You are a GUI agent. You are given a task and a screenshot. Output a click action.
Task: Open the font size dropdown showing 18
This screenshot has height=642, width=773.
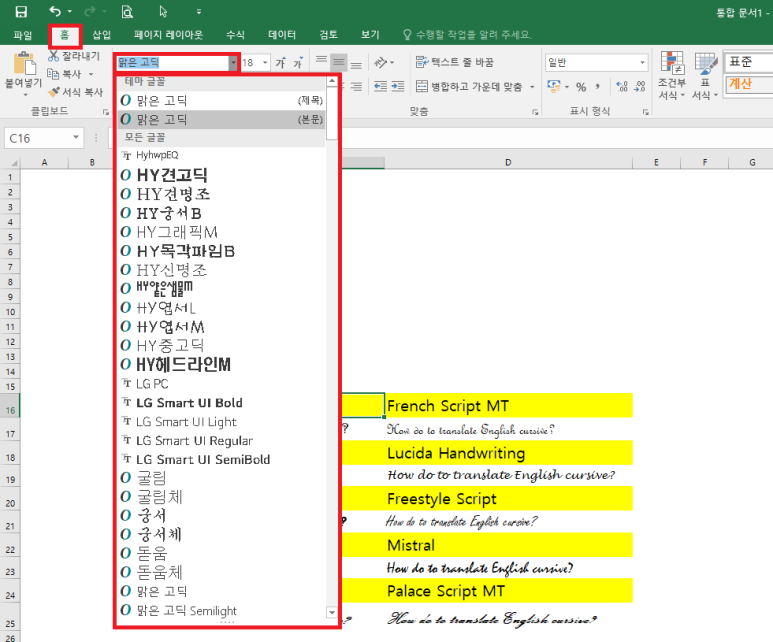click(265, 63)
